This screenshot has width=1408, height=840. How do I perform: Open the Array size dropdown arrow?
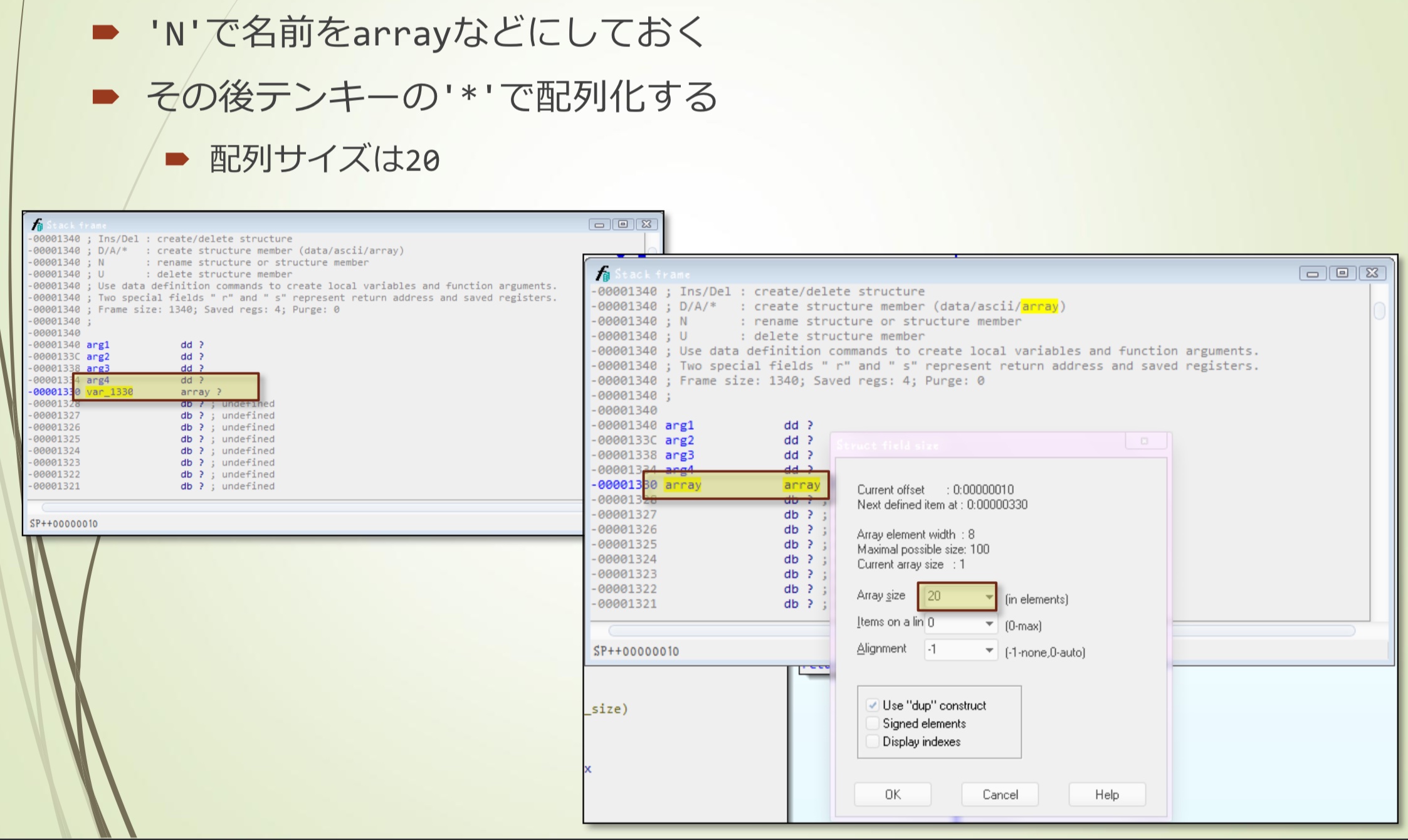pyautogui.click(x=989, y=597)
